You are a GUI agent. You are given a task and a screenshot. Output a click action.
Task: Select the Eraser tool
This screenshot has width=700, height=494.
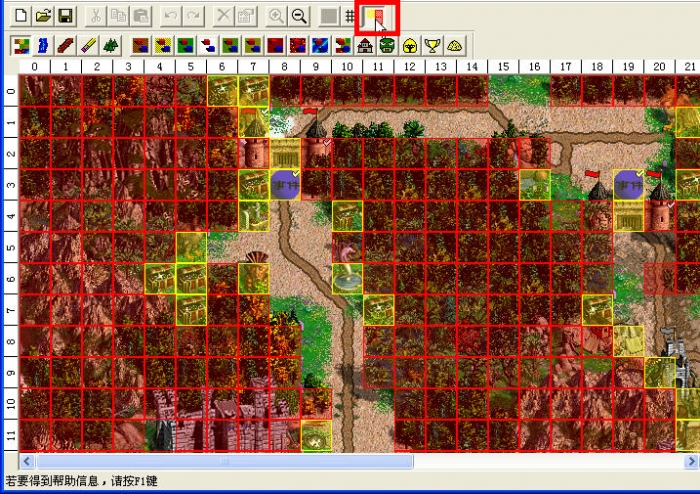pyautogui.click(x=88, y=45)
